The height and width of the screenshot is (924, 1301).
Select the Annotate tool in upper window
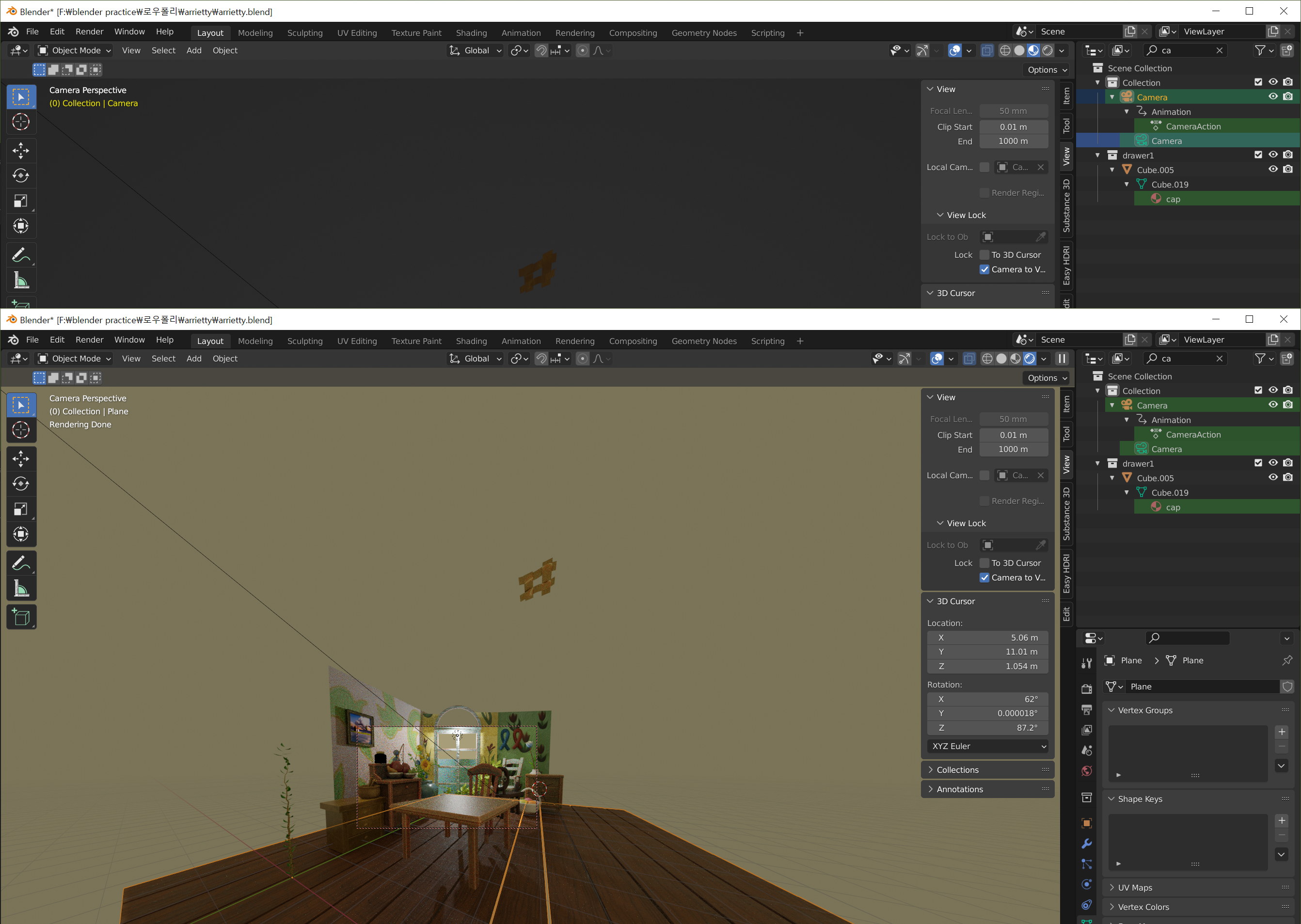21,255
